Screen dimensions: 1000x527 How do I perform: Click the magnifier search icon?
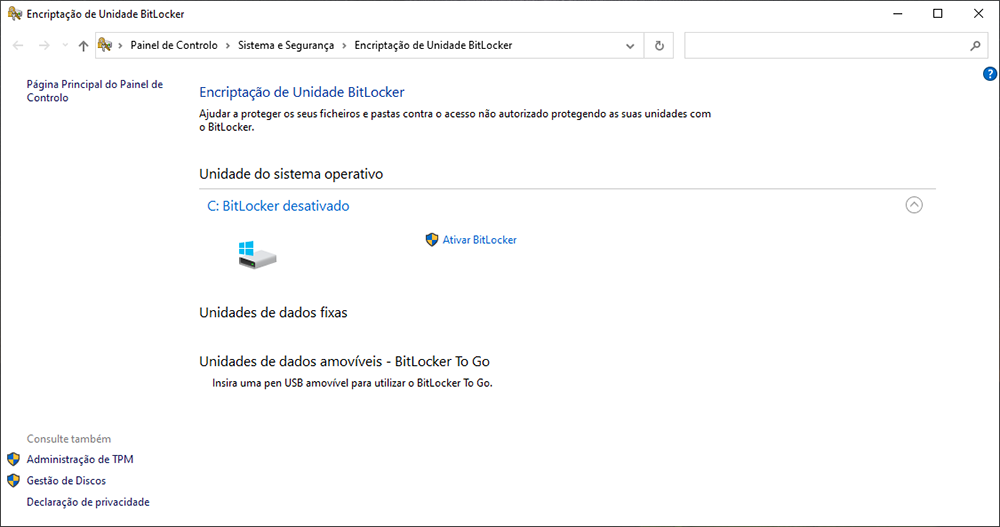[975, 46]
